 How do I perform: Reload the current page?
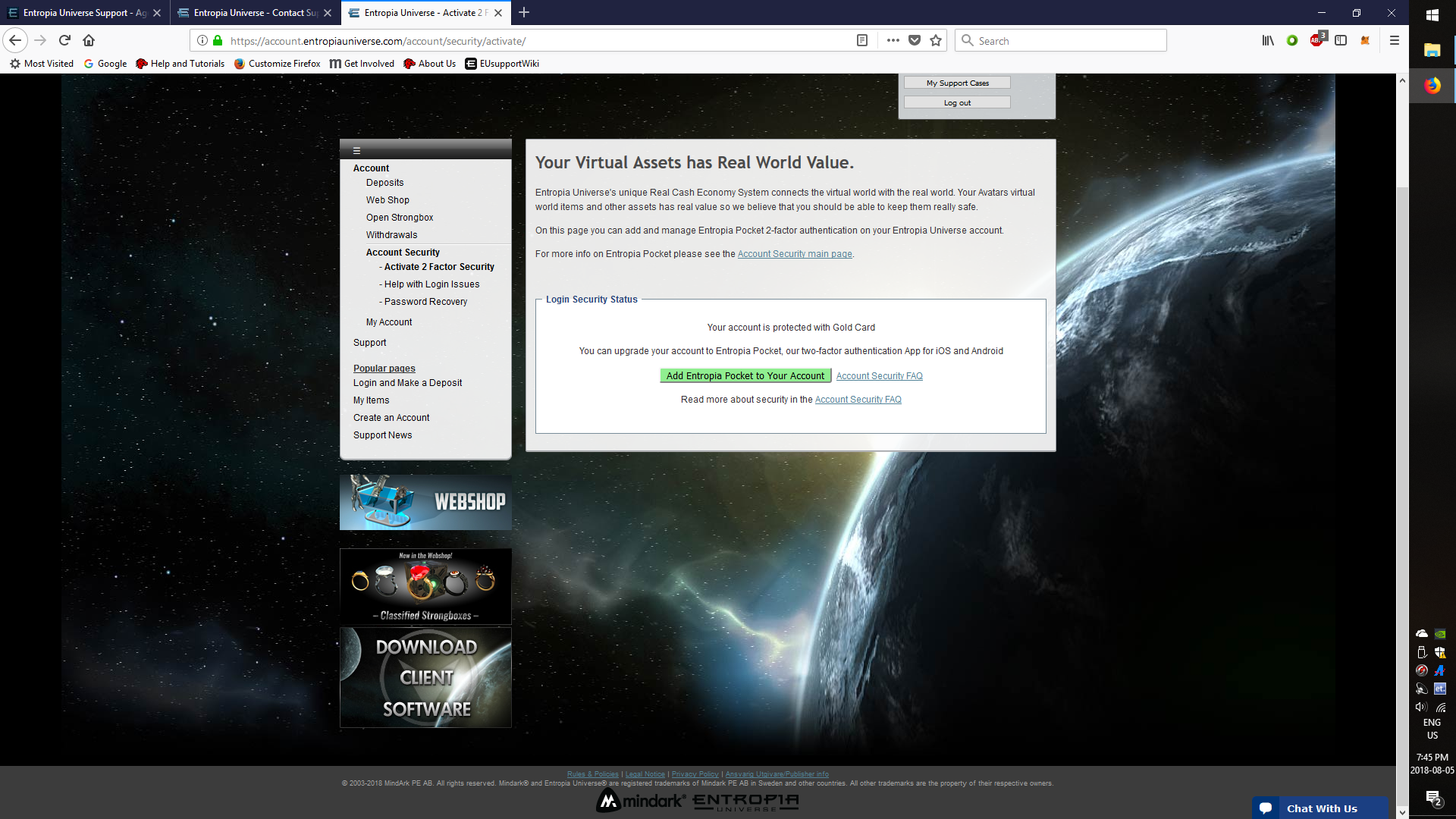(x=64, y=40)
